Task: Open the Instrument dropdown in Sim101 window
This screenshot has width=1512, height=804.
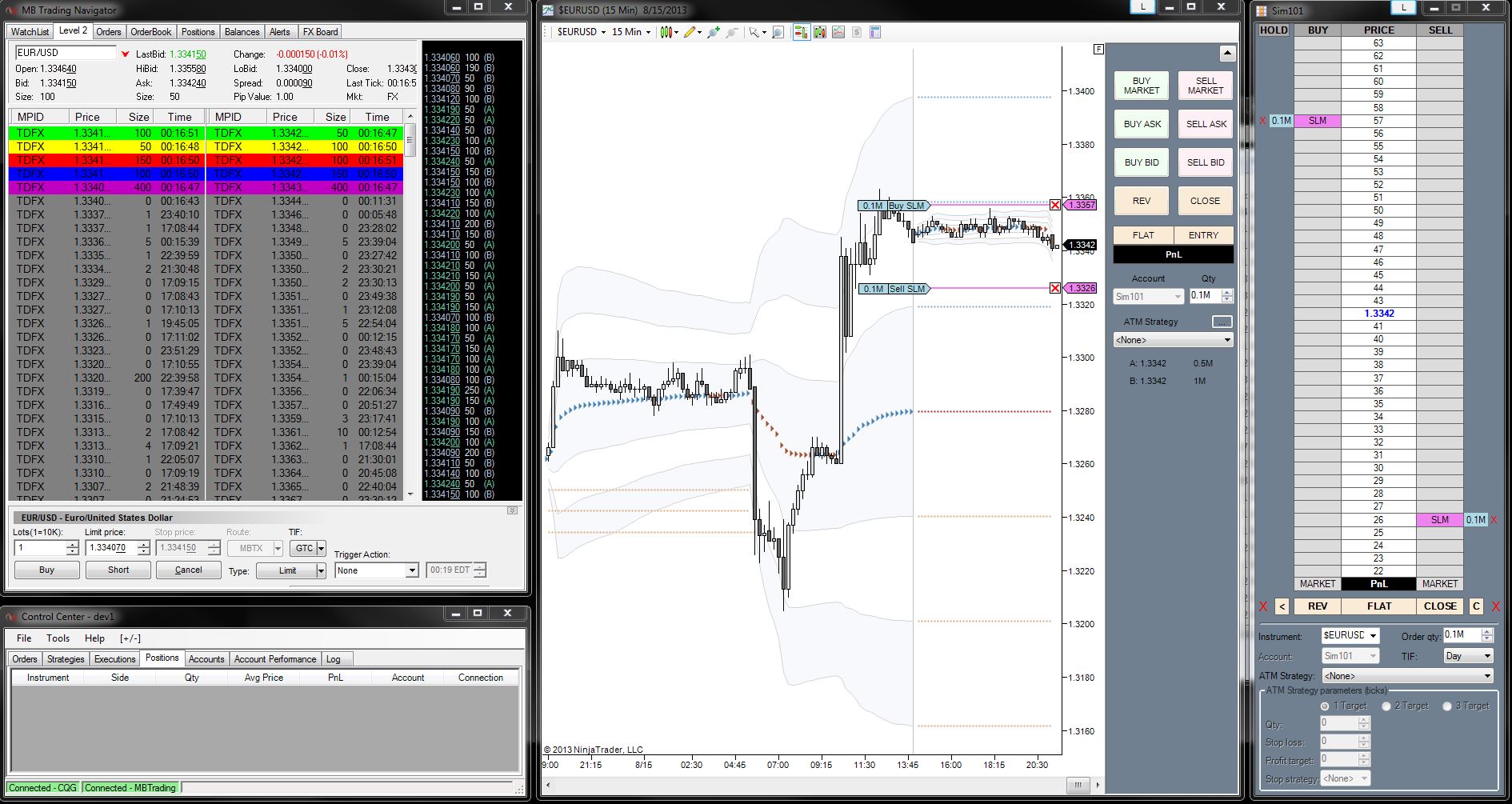Action: (x=1350, y=635)
